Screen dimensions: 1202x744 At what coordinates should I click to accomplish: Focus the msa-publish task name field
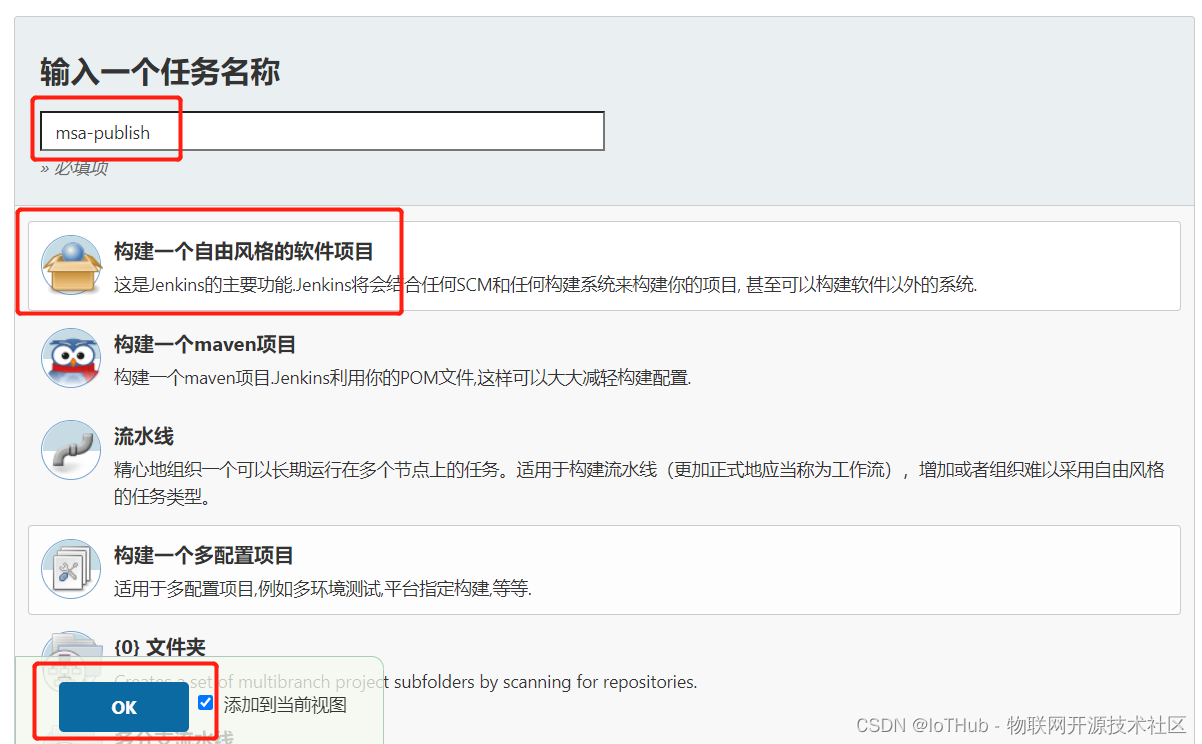coord(322,131)
